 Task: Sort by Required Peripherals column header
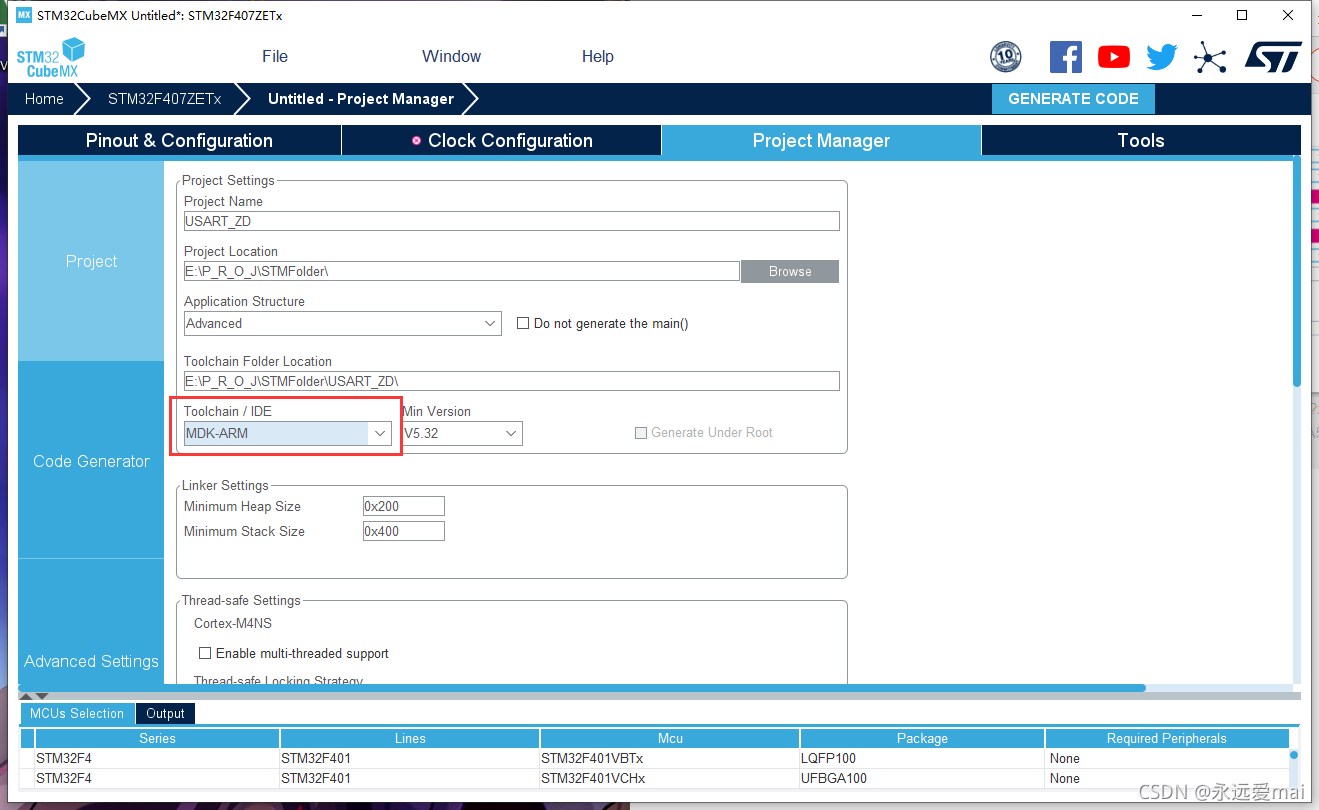[x=1166, y=739]
